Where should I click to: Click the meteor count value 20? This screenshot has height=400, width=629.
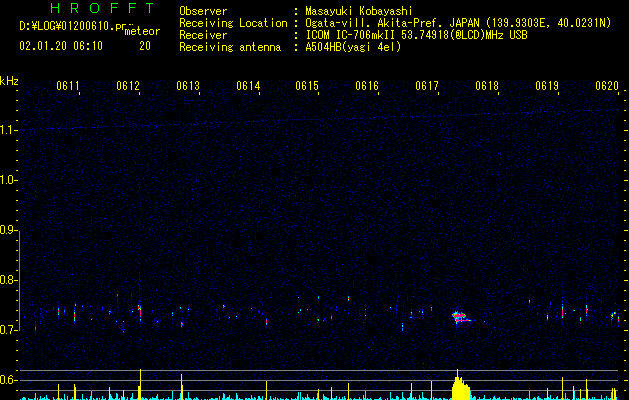coord(145,46)
